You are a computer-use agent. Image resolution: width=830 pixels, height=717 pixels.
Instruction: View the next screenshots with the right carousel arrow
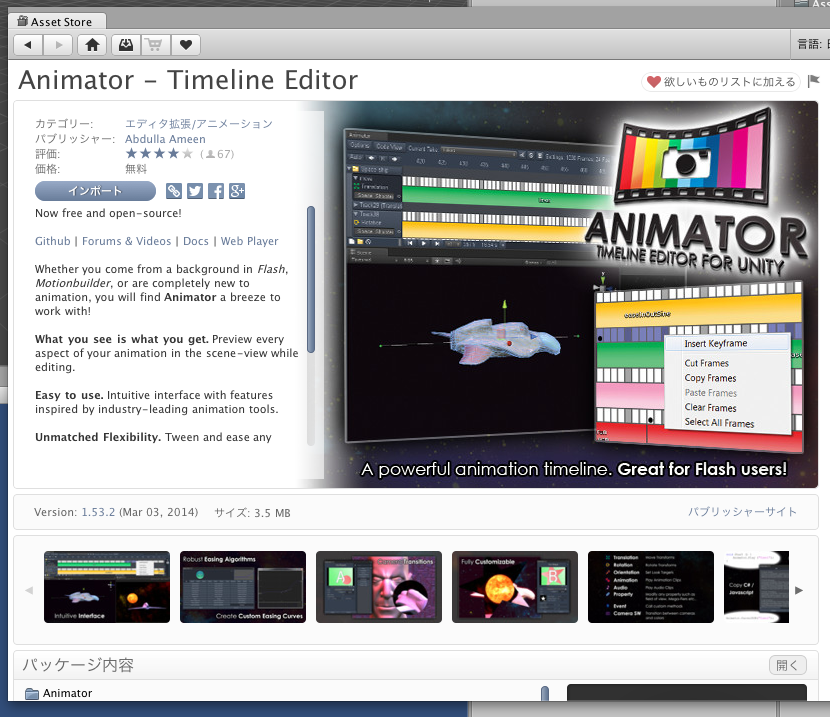pyautogui.click(x=800, y=588)
